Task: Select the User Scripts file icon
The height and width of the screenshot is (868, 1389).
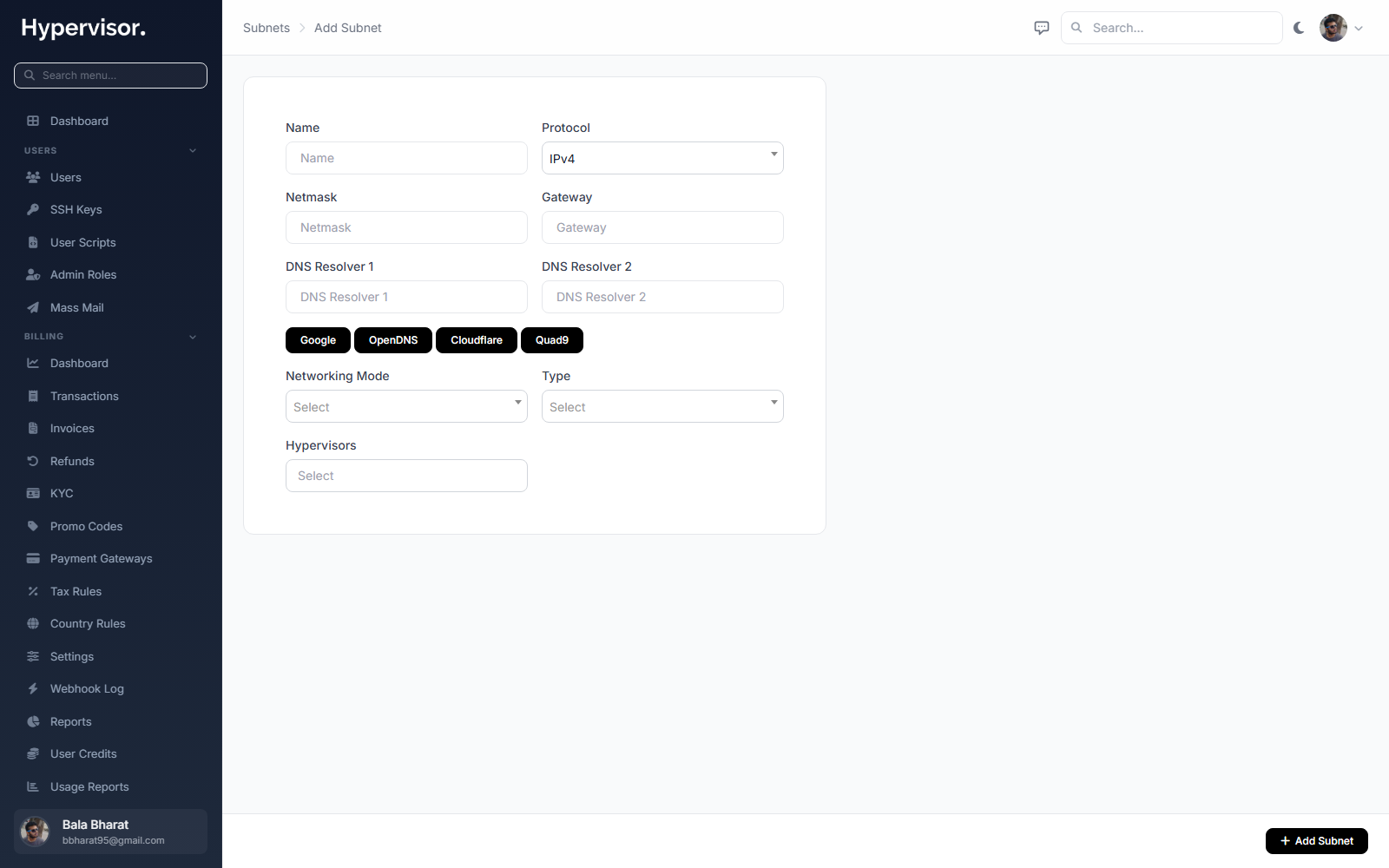Action: tap(33, 242)
